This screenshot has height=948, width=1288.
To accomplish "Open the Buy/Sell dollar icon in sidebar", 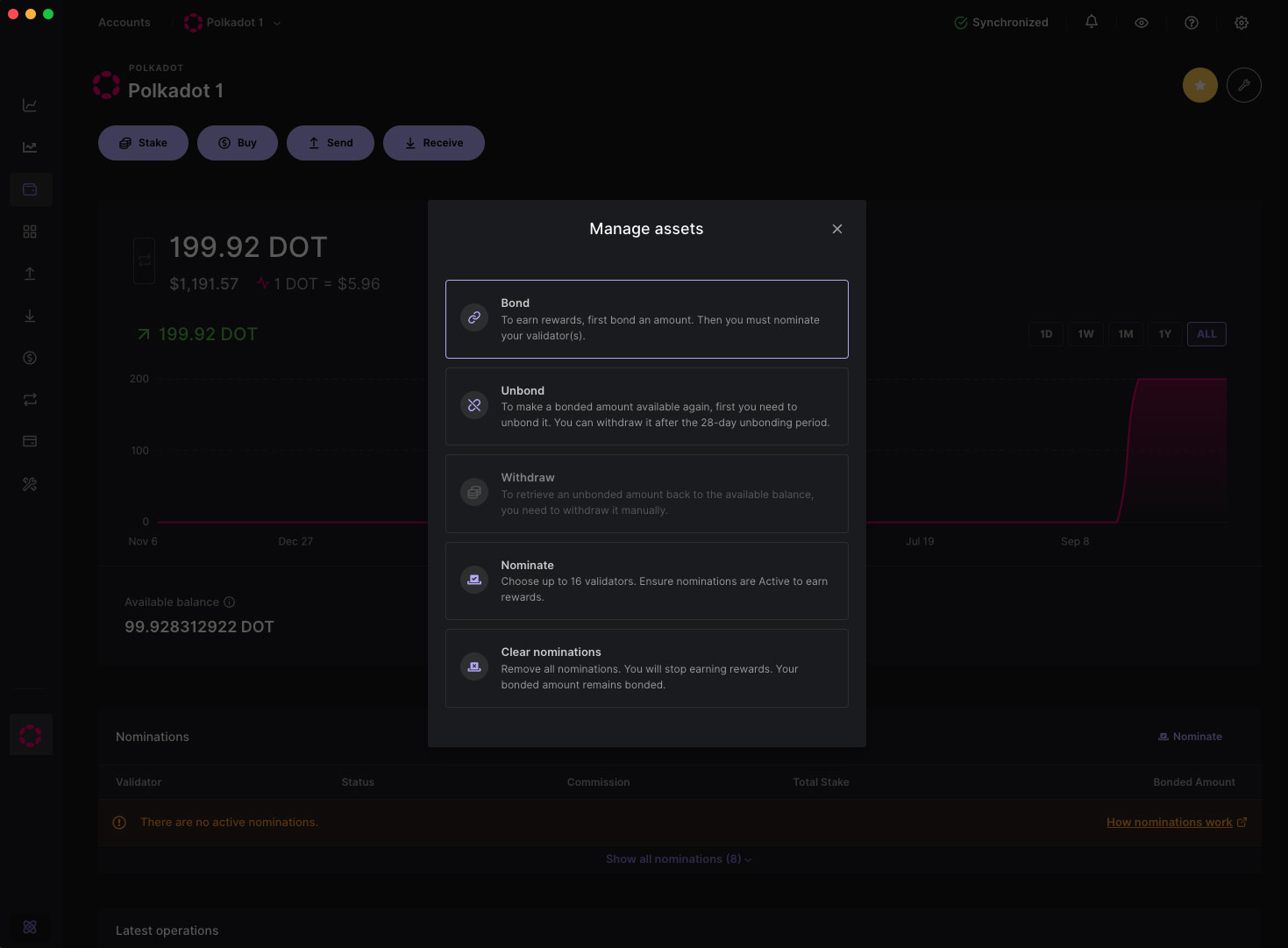I will click(x=30, y=358).
